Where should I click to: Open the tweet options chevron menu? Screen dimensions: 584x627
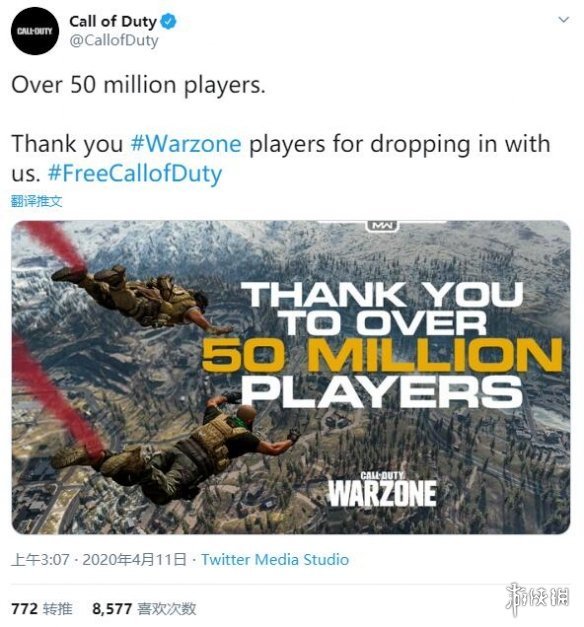(x=564, y=19)
